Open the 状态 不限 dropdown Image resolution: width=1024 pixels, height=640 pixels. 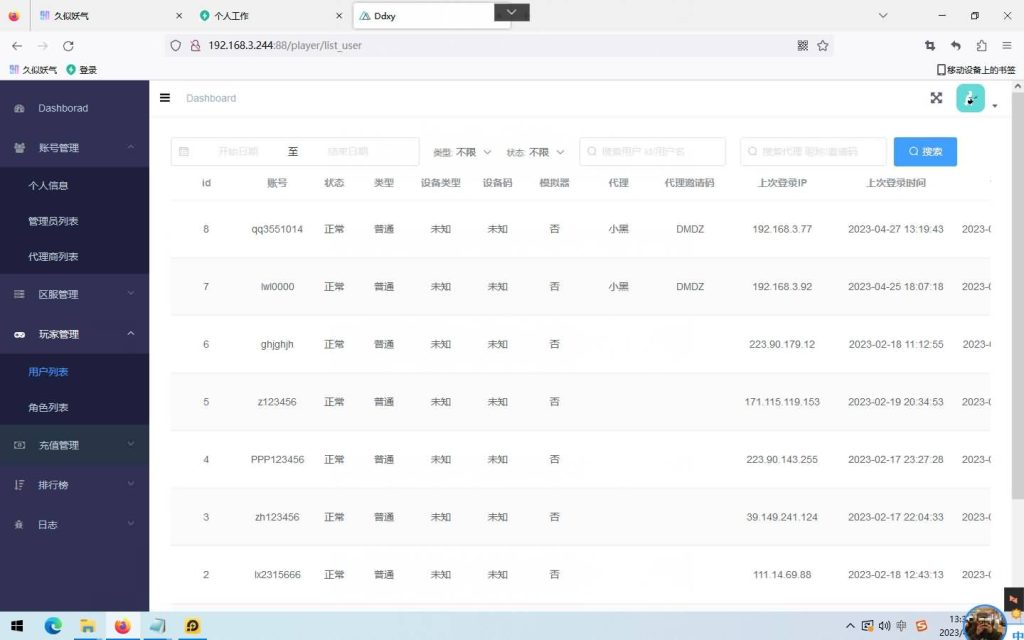tap(535, 150)
